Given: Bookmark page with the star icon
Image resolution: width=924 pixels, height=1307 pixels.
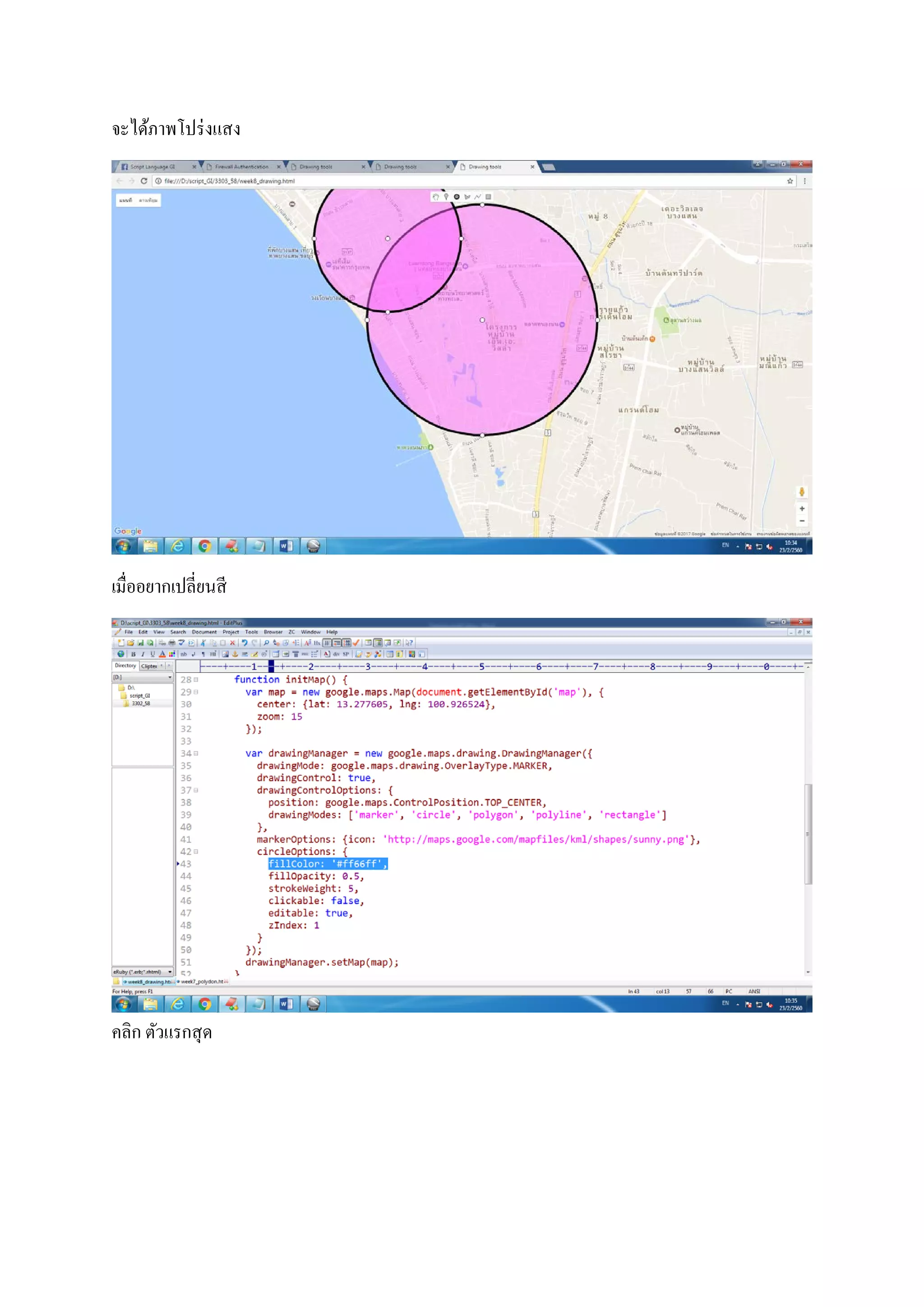Looking at the screenshot, I should [x=790, y=181].
